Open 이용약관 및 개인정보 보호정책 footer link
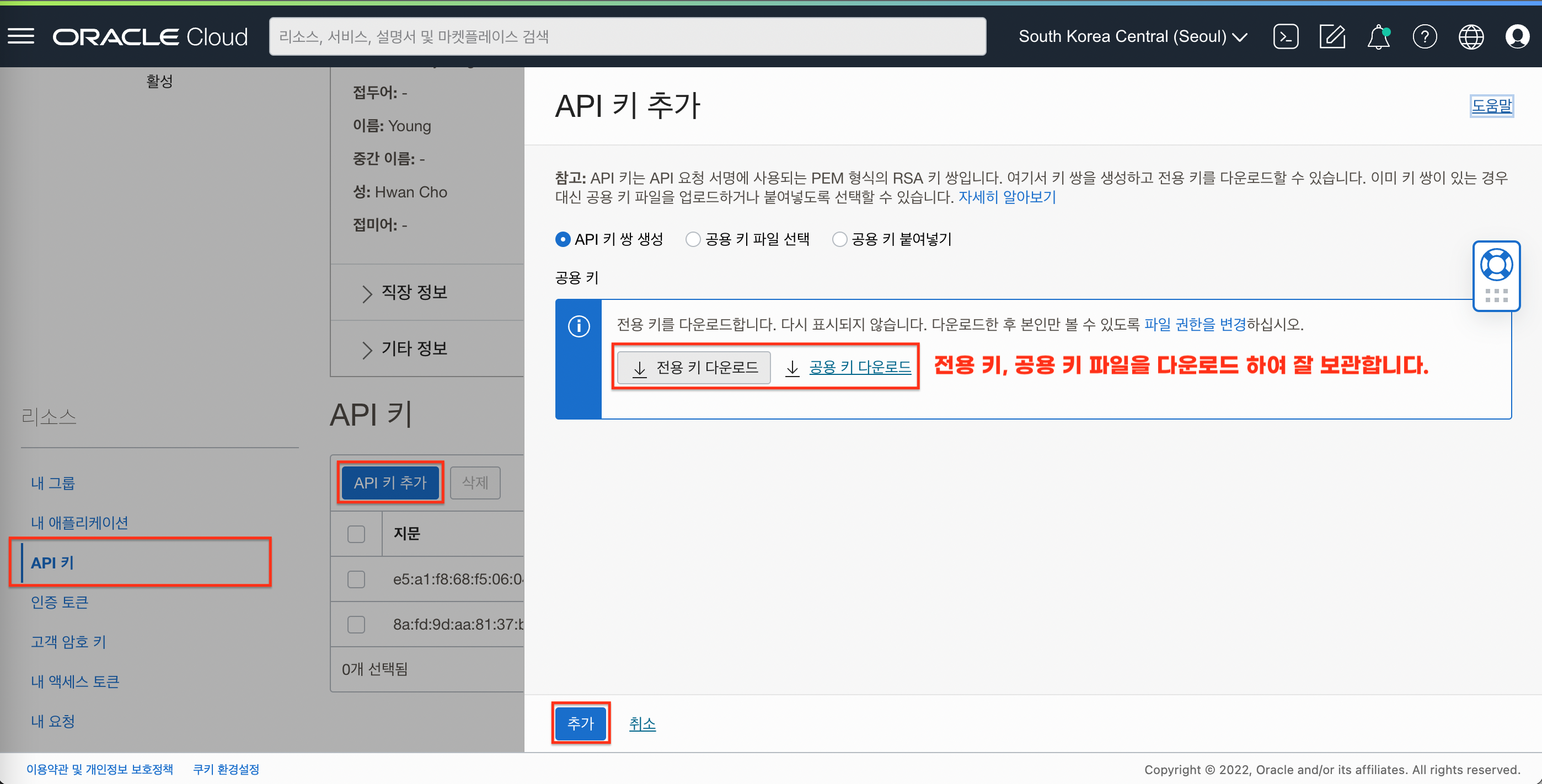The image size is (1542, 784). click(x=99, y=769)
